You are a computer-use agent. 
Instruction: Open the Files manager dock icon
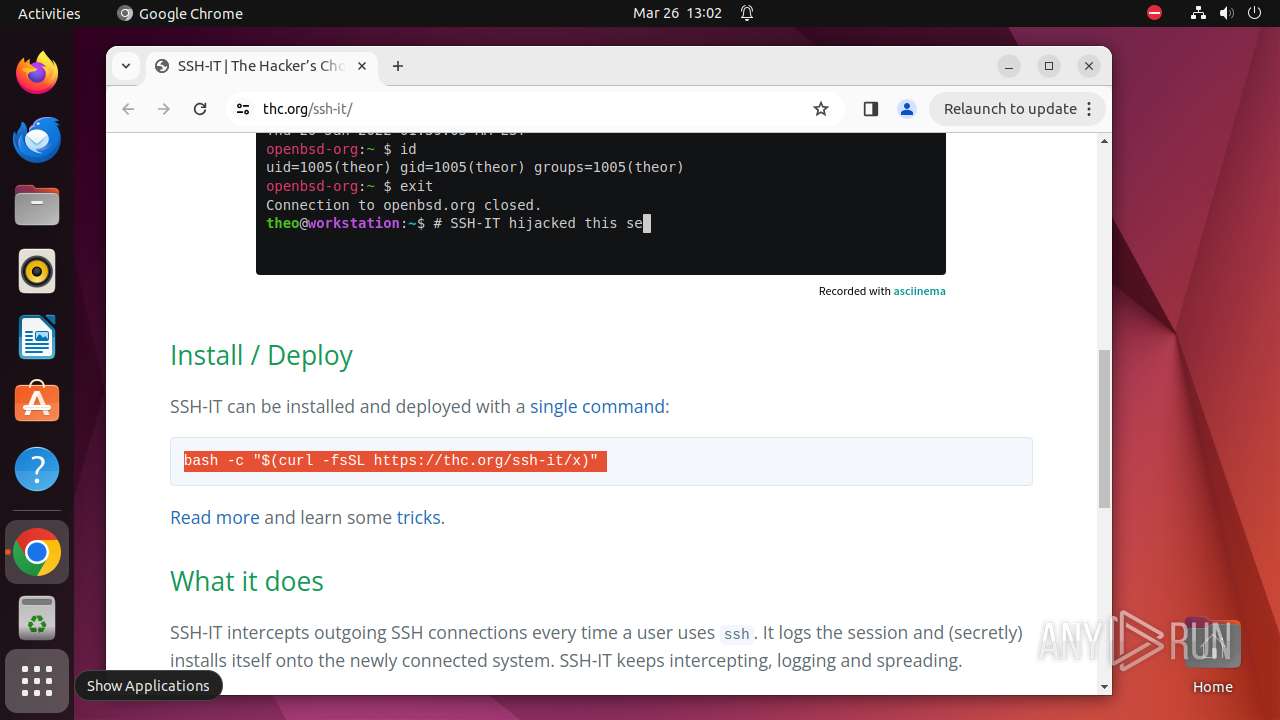tap(37, 205)
